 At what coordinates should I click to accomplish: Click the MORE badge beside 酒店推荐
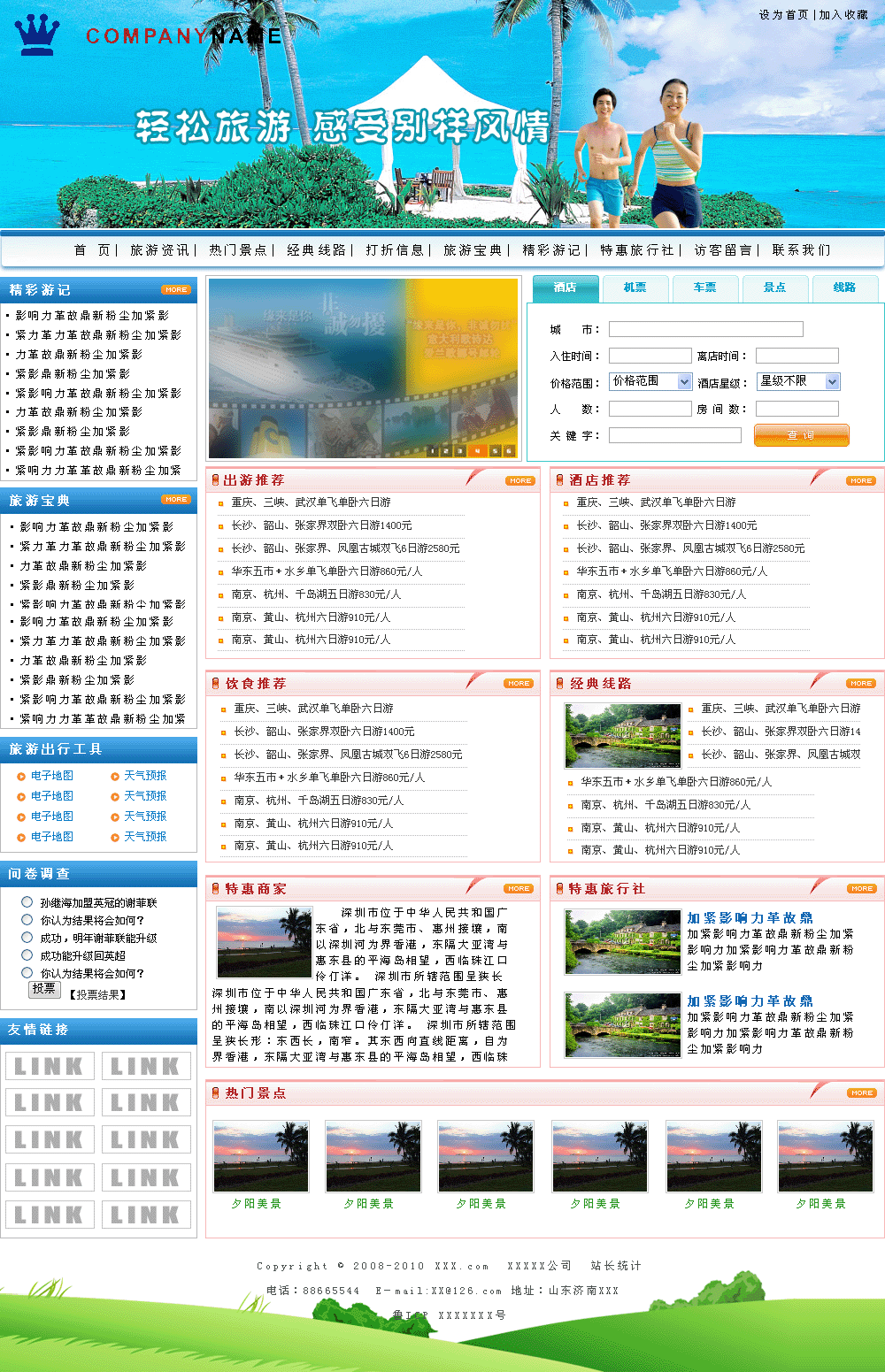(860, 481)
